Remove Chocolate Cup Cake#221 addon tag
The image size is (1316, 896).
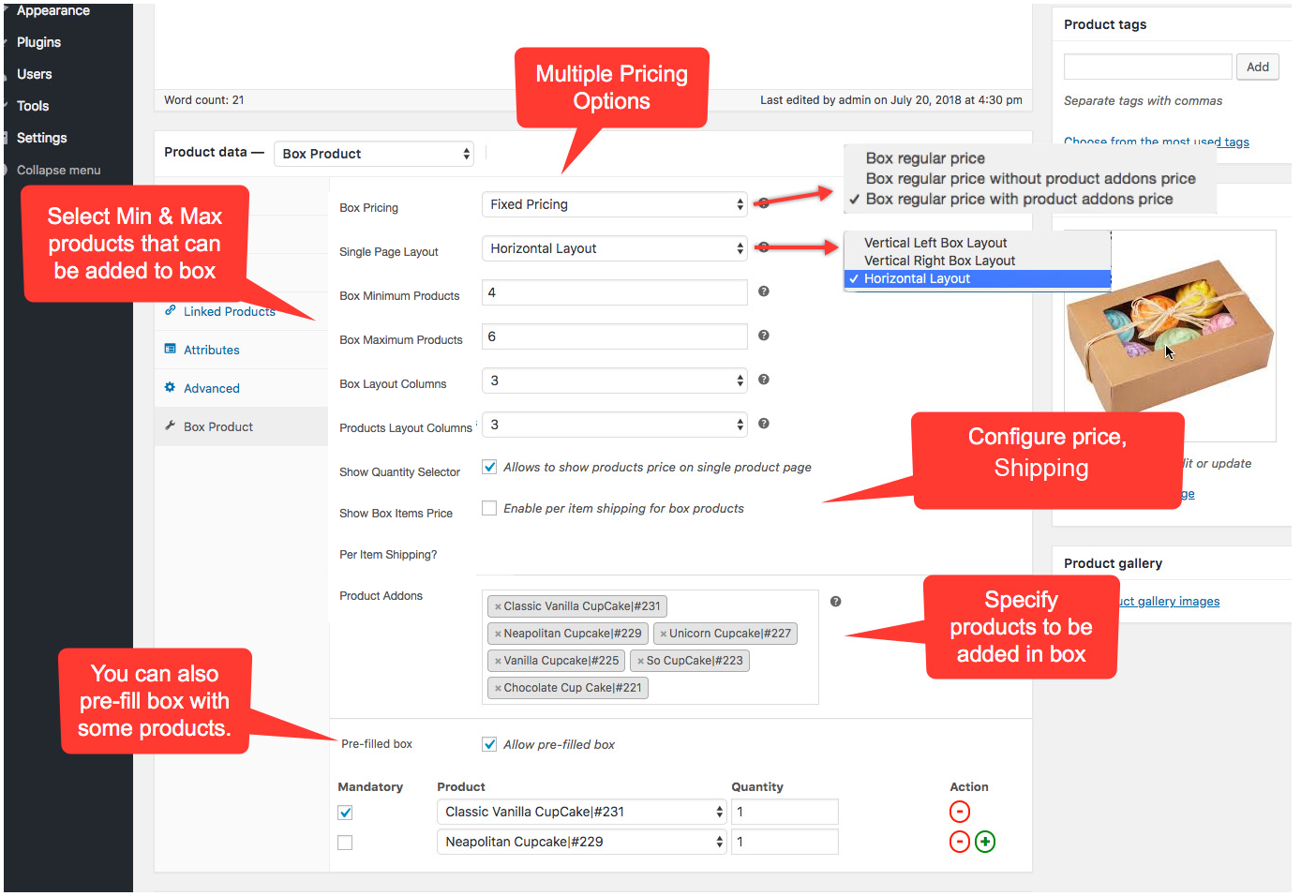498,689
